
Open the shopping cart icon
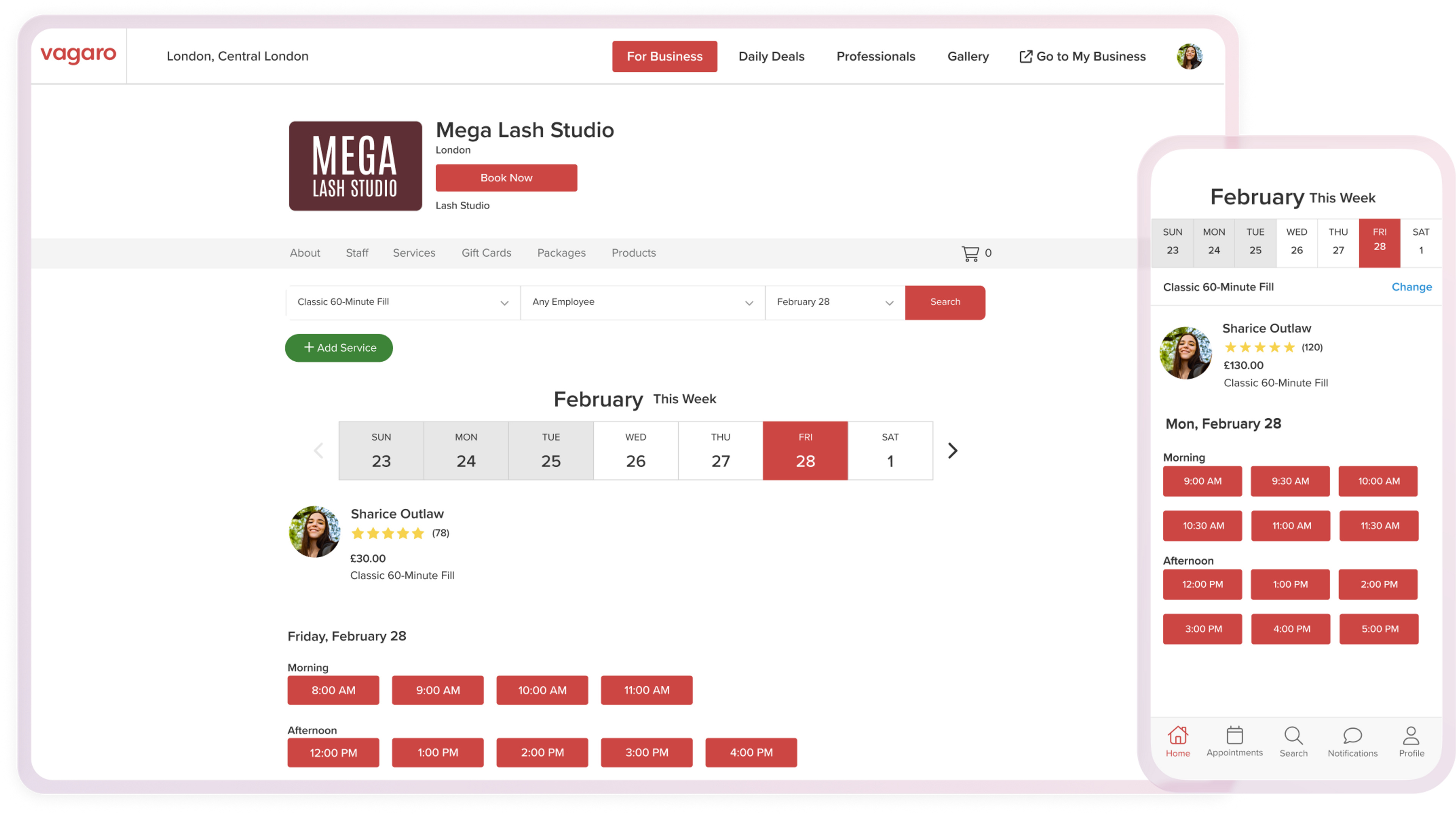pos(970,253)
